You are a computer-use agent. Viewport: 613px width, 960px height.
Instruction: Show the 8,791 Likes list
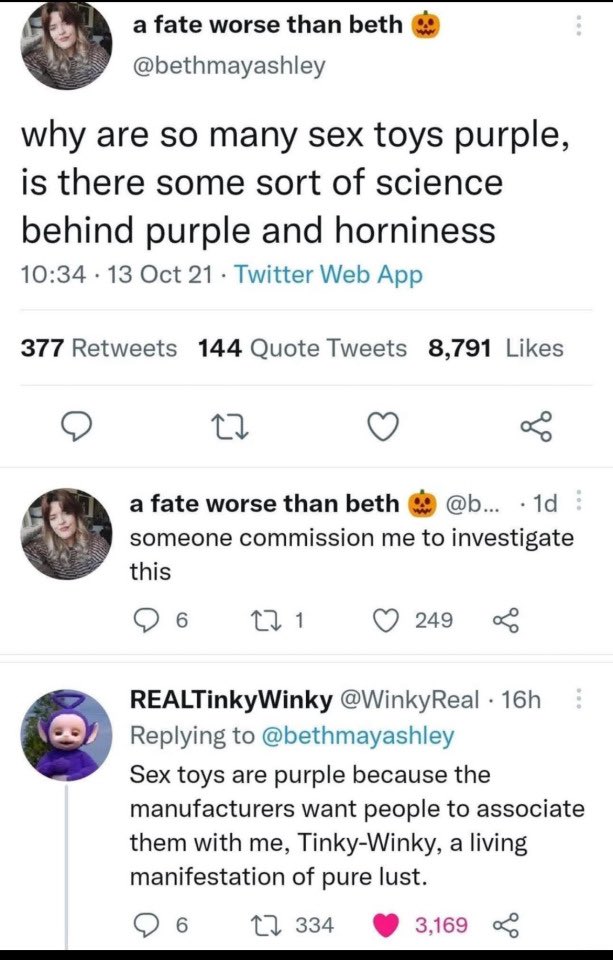tap(495, 348)
